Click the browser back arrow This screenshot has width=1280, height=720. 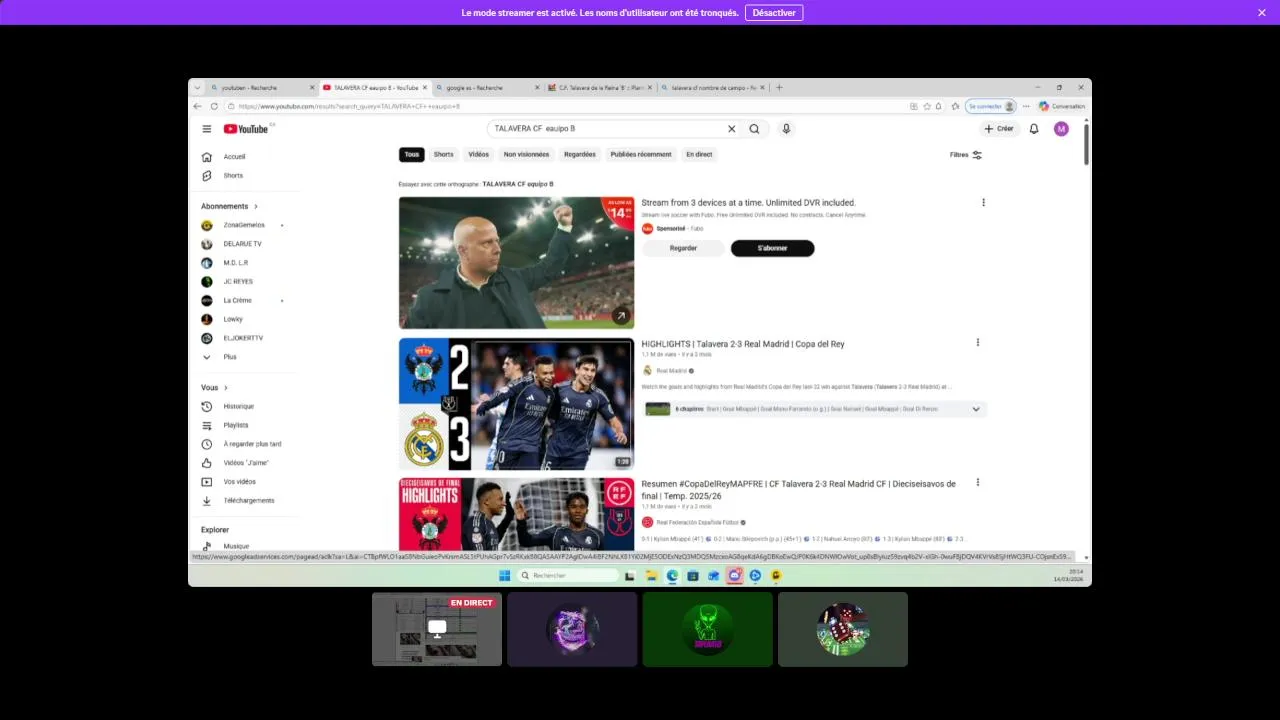(197, 106)
